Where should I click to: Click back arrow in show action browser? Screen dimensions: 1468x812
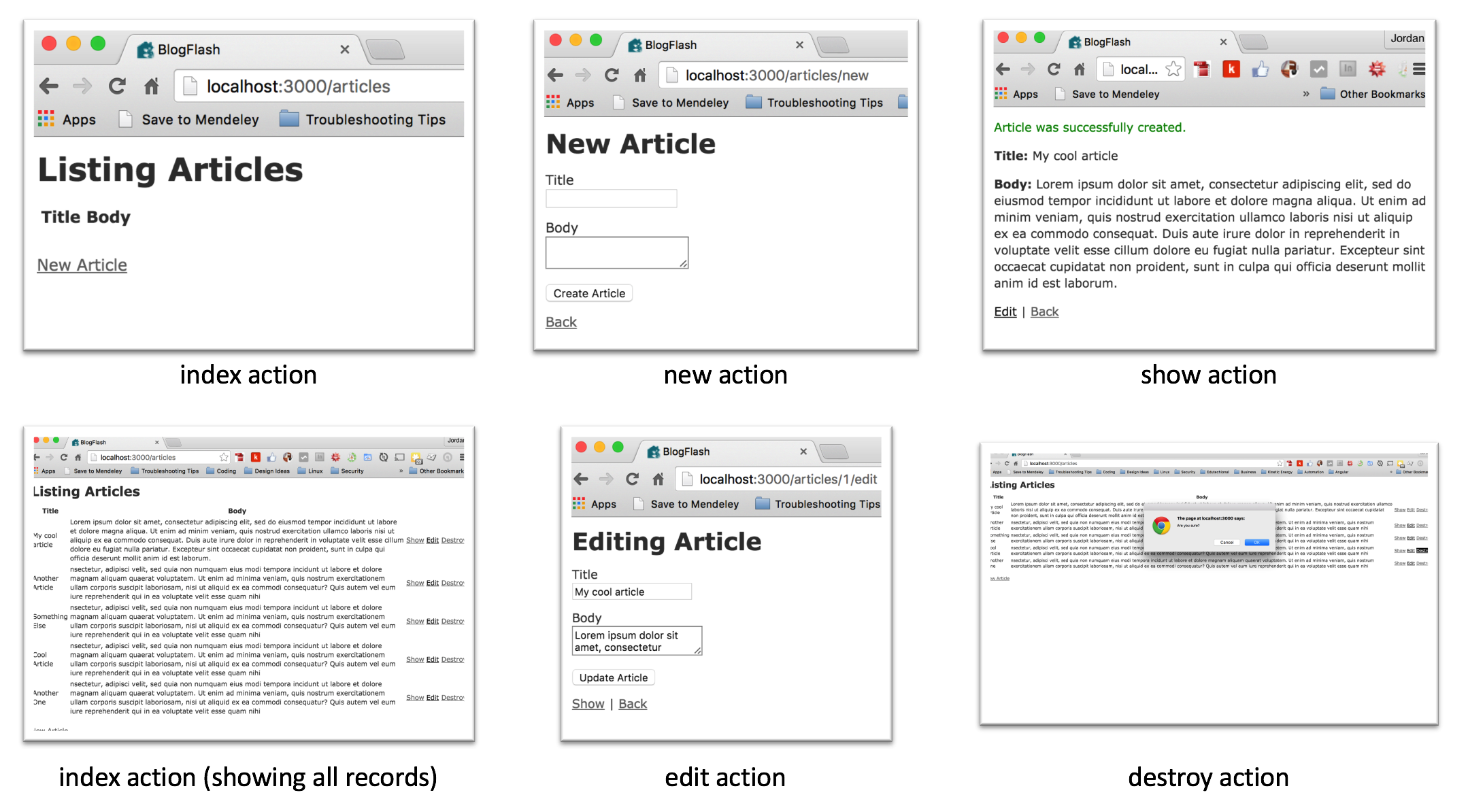(x=1003, y=69)
